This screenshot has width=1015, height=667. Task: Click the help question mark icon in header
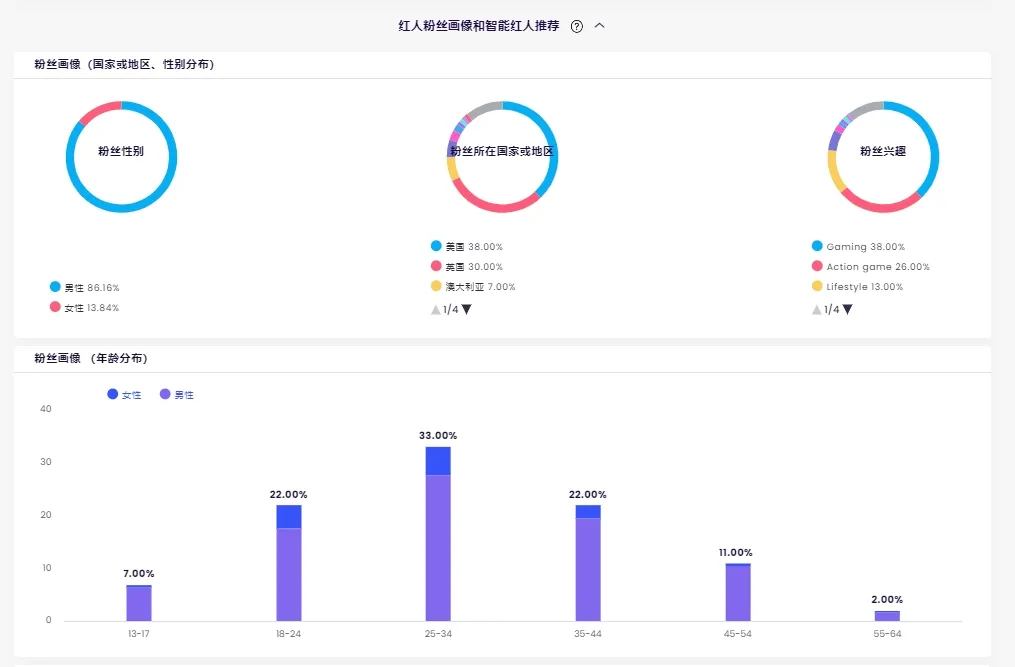577,27
